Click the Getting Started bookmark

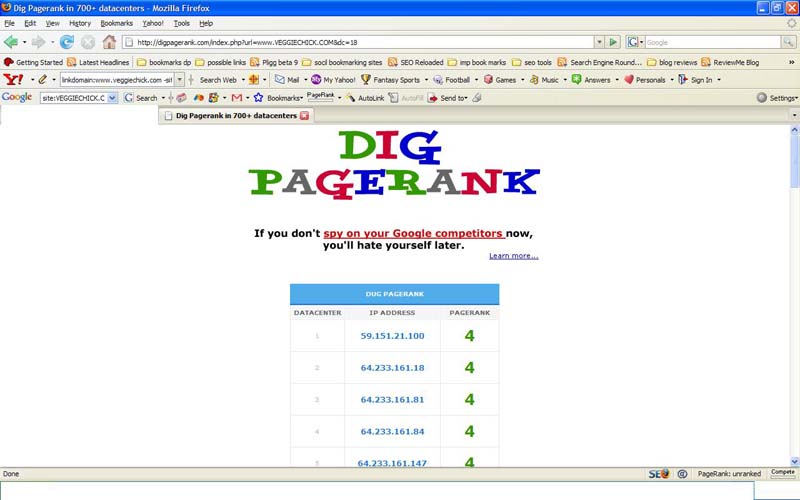click(33, 62)
